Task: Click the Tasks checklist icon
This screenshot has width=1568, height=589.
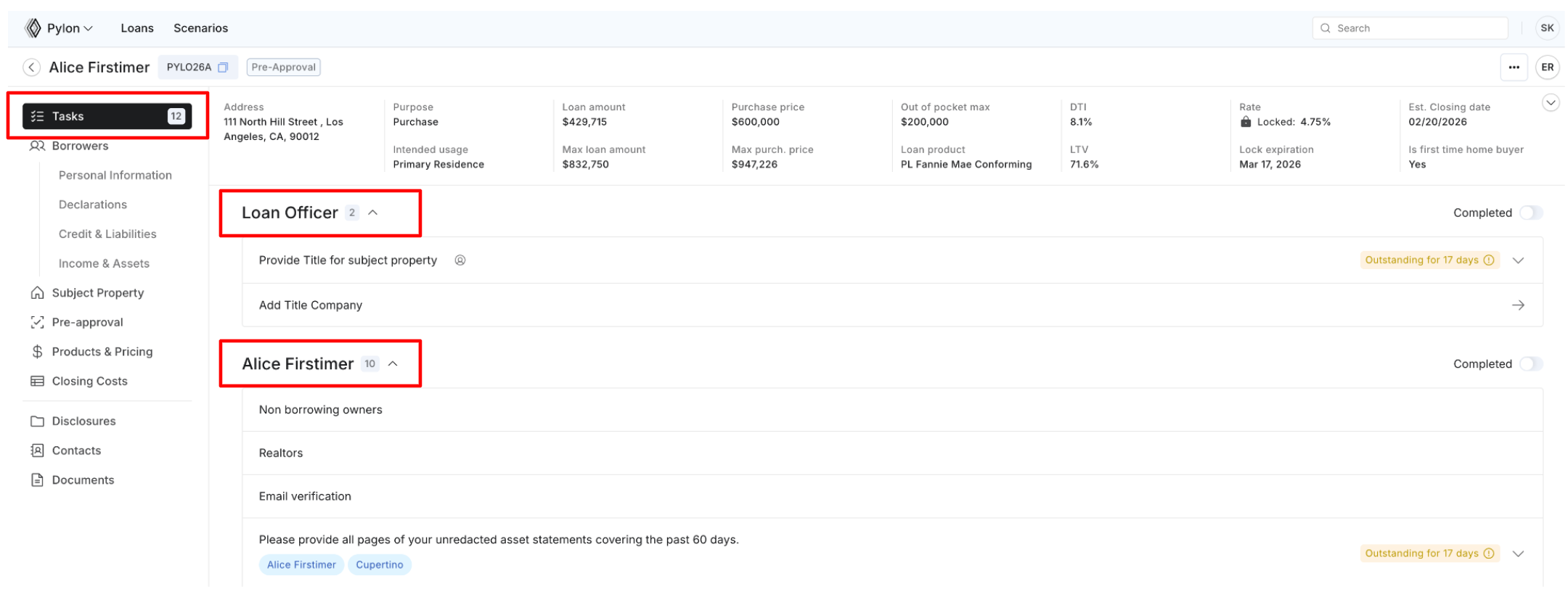Action: [38, 116]
